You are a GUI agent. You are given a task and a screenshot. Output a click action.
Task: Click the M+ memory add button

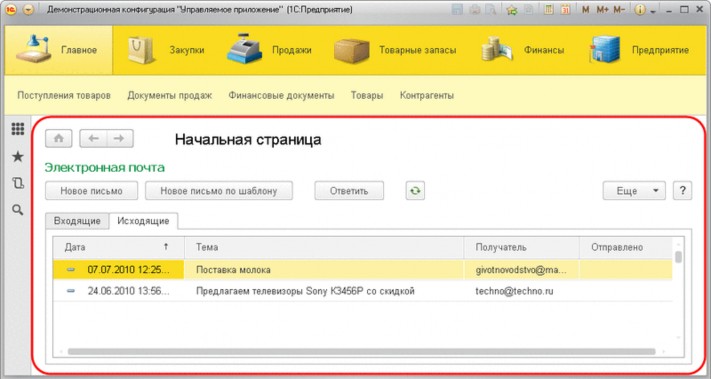pyautogui.click(x=602, y=10)
